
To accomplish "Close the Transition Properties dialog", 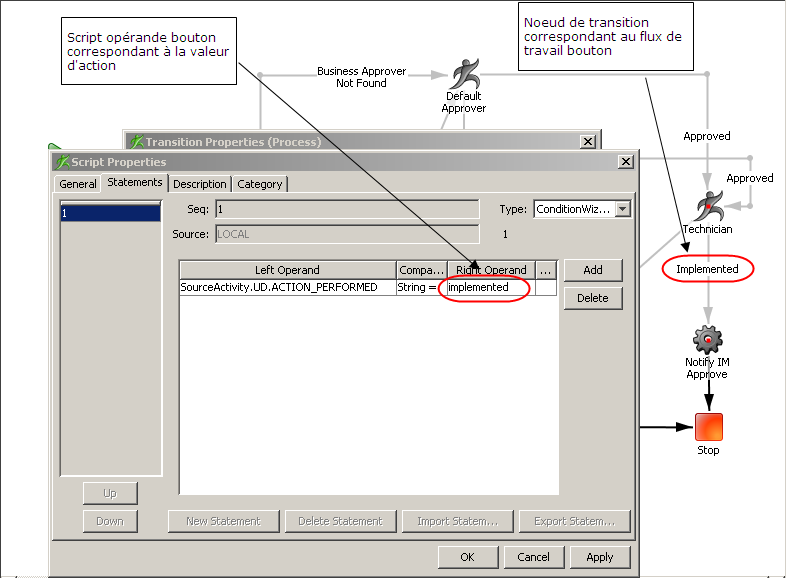I will point(588,142).
